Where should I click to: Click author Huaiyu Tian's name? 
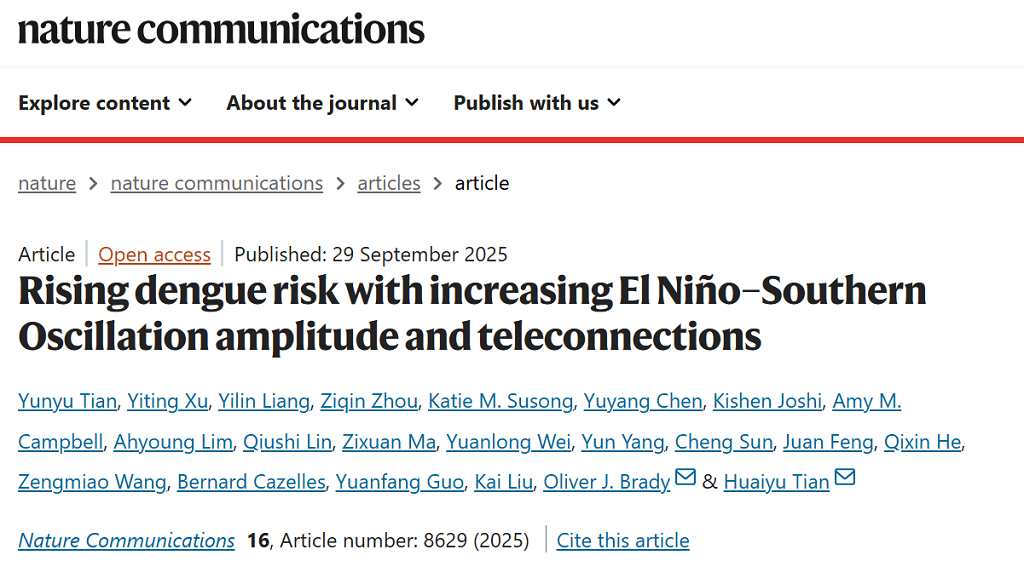point(776,482)
